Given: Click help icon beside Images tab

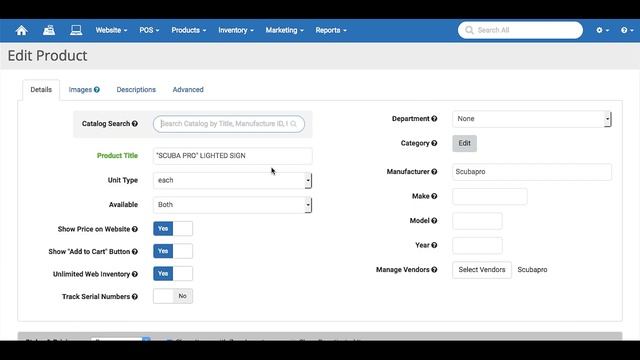Looking at the screenshot, I should coord(97,90).
